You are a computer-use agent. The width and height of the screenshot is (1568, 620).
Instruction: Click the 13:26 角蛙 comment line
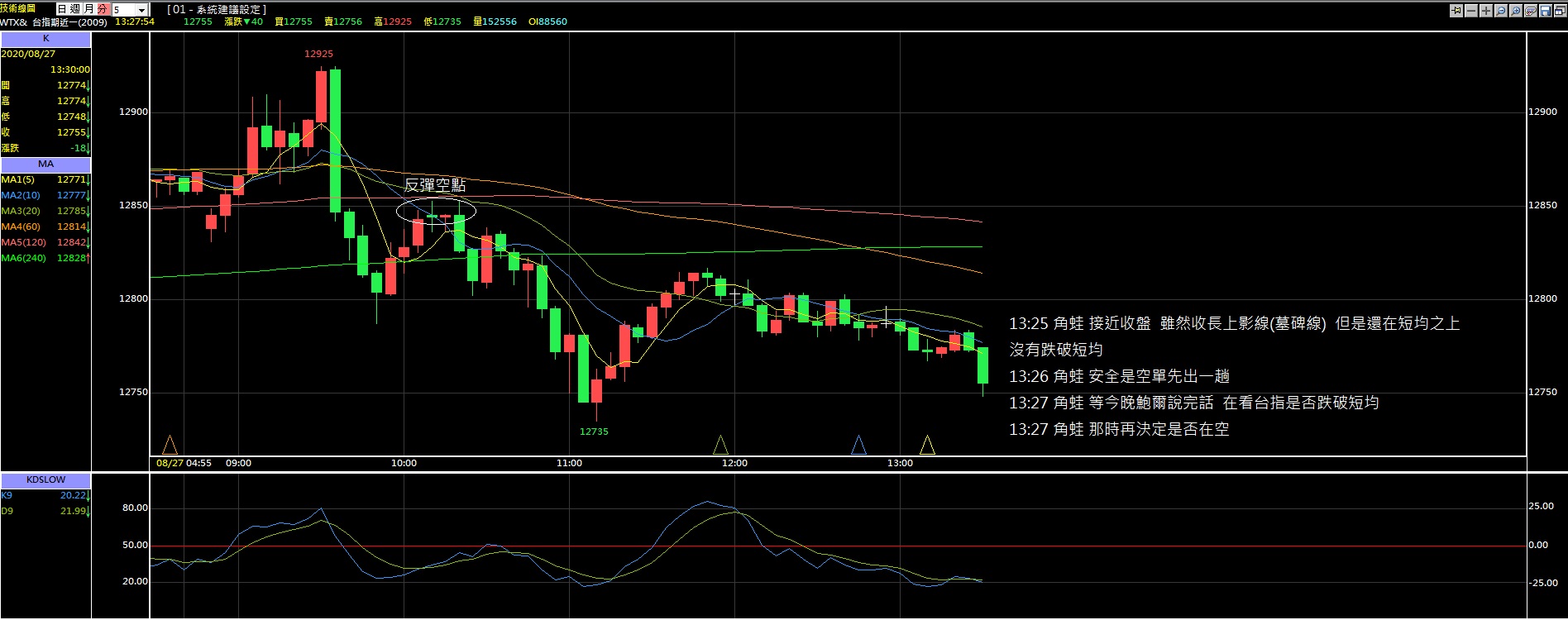click(x=1119, y=376)
